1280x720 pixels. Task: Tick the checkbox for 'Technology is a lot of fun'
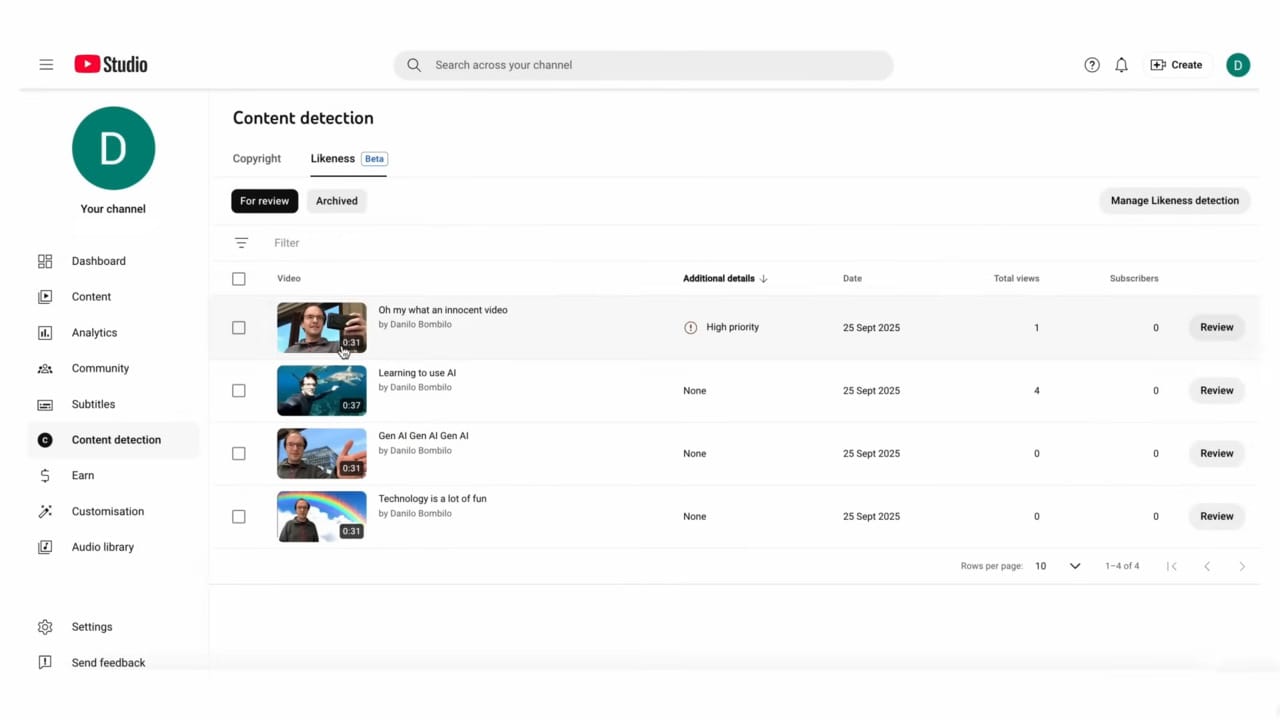[x=238, y=516]
